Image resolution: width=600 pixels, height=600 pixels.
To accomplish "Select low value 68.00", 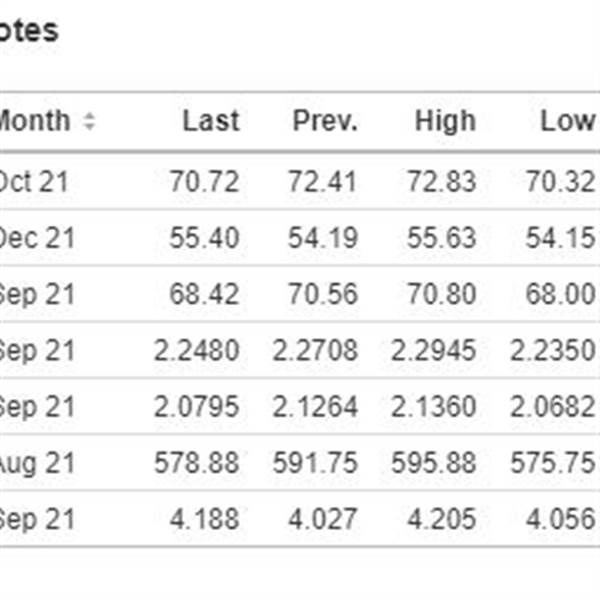I will pyautogui.click(x=560, y=294).
